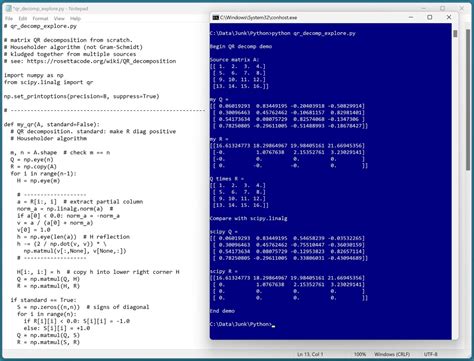Screen dimensions: 474x361
Task: Open the Help menu in Notepad
Action: (75, 18)
